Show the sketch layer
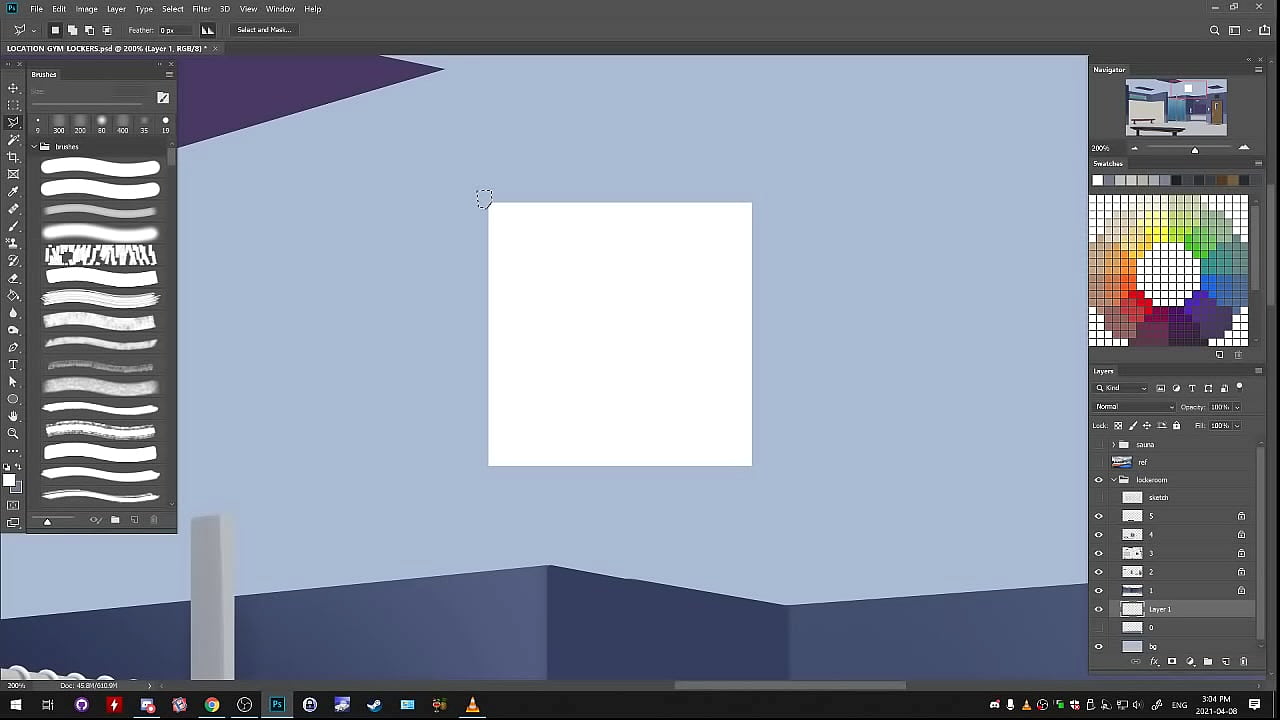The image size is (1280, 720). (1098, 498)
